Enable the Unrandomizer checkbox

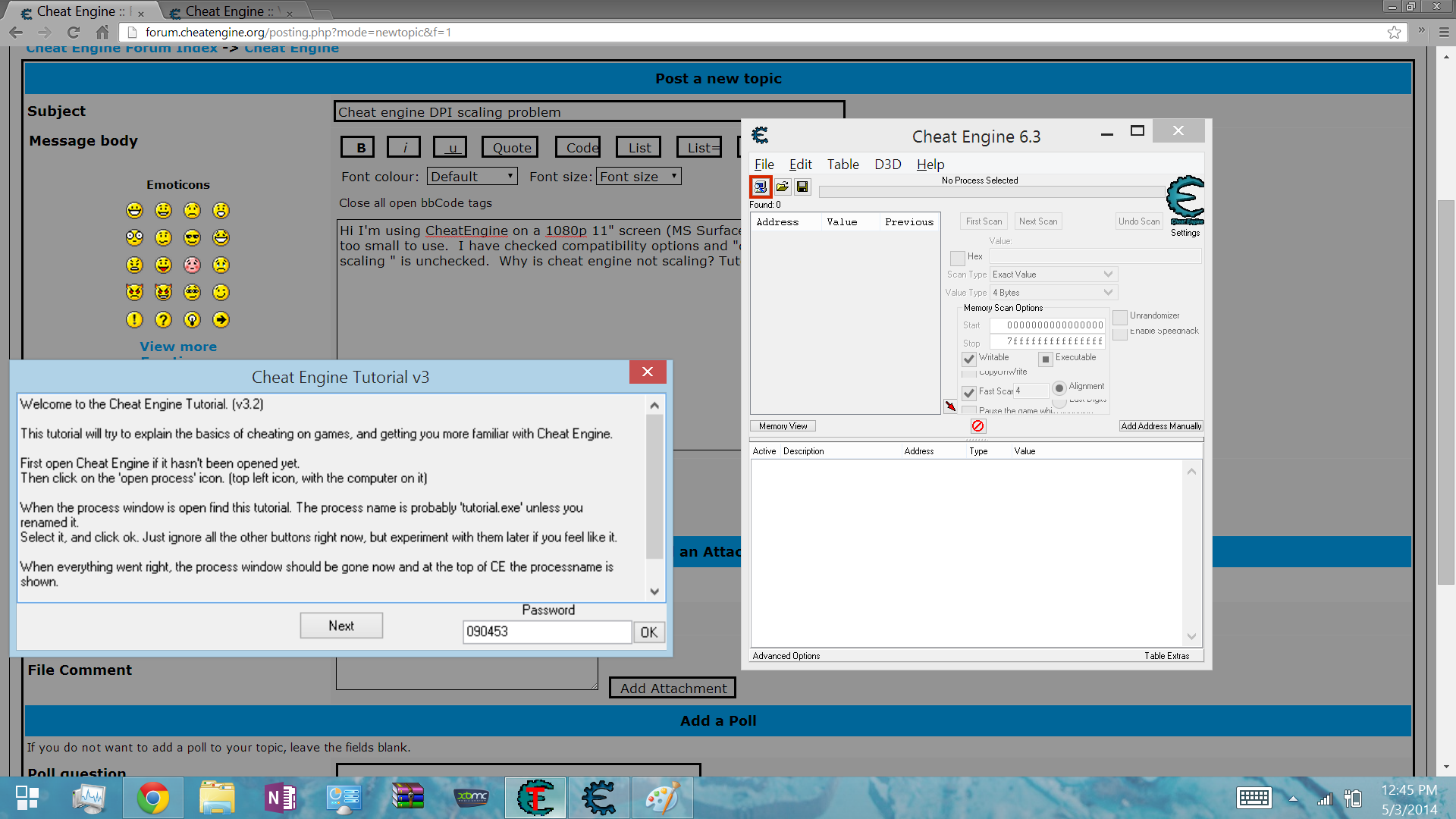click(x=1120, y=317)
